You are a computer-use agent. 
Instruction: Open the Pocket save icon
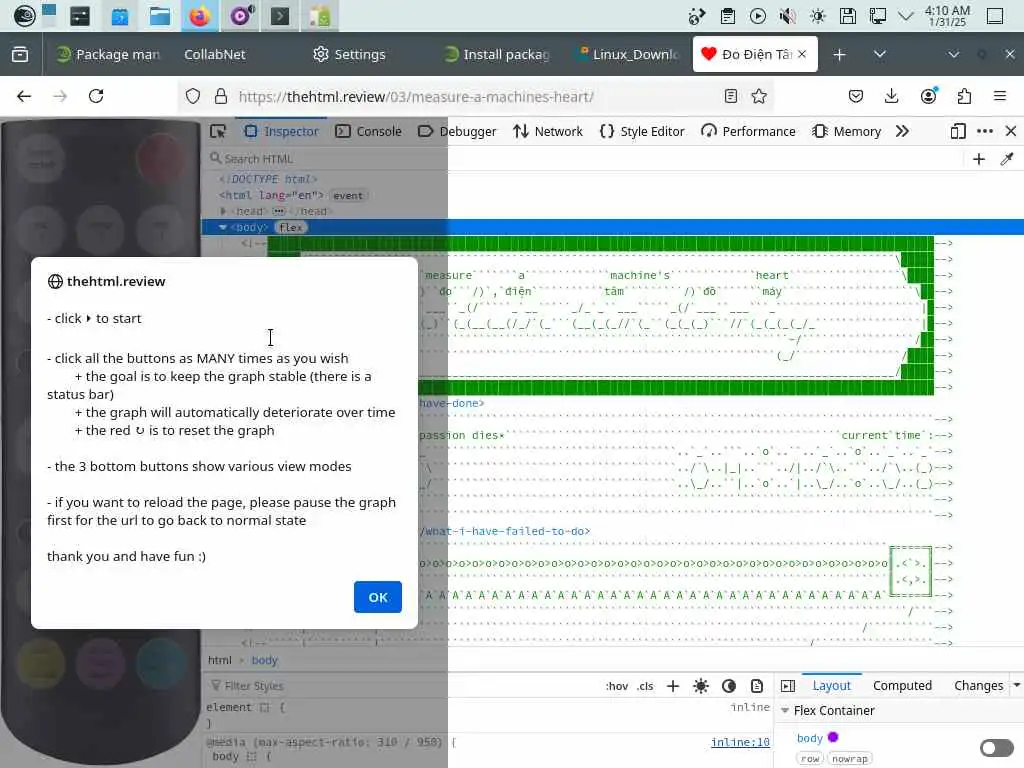pyautogui.click(x=856, y=97)
